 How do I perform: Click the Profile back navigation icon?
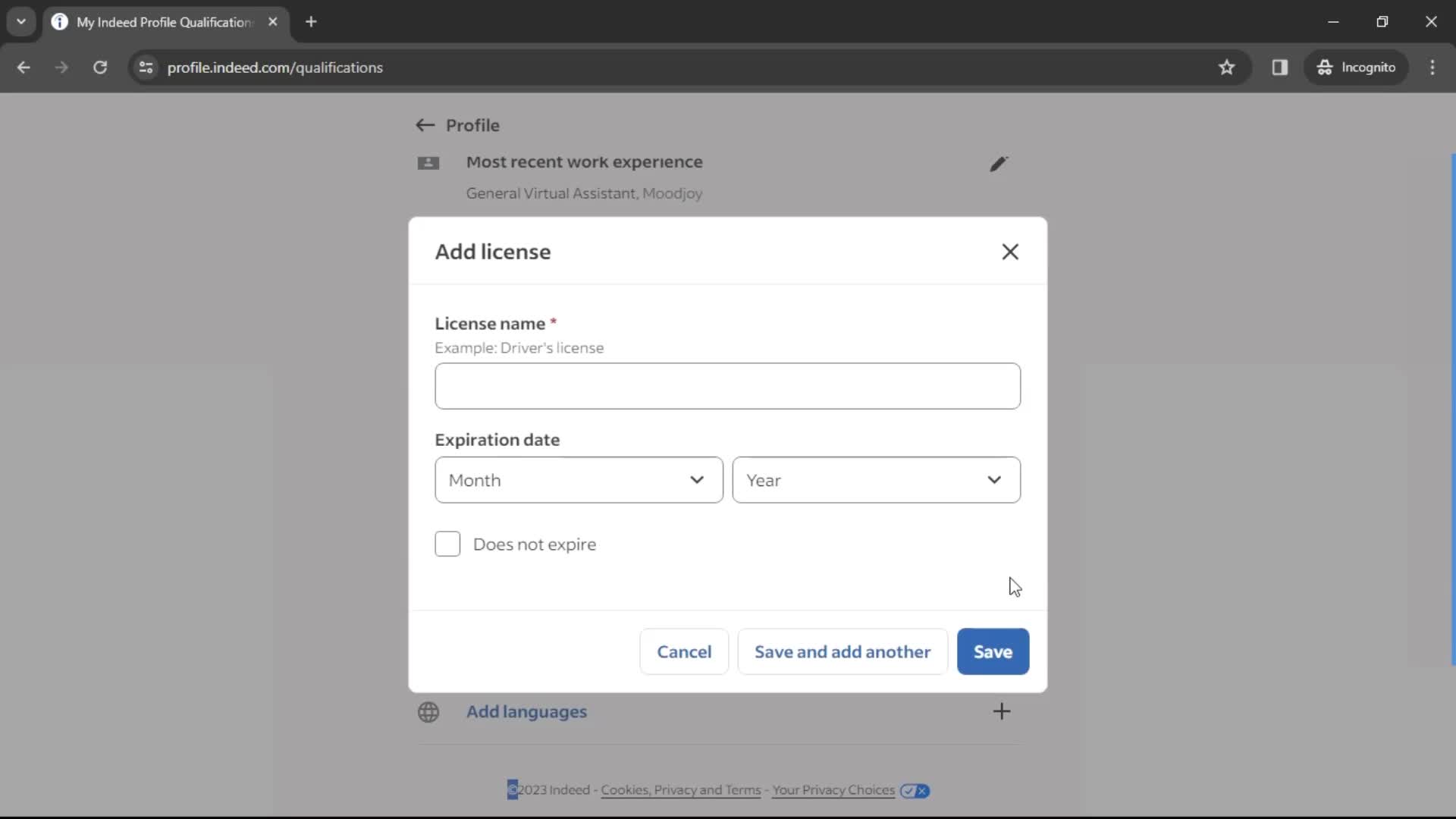tap(424, 125)
